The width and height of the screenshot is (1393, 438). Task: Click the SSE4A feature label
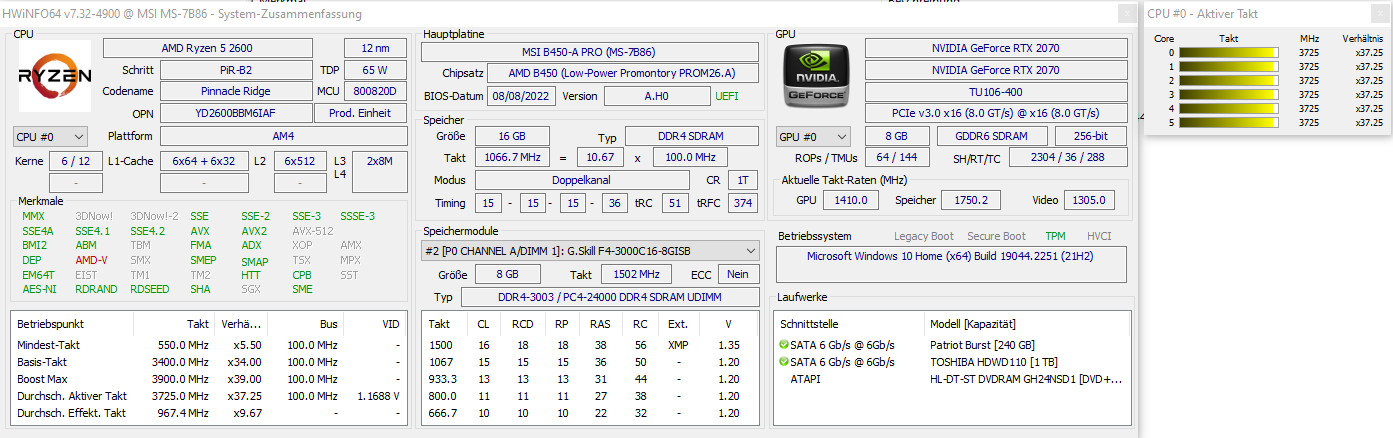(x=38, y=231)
